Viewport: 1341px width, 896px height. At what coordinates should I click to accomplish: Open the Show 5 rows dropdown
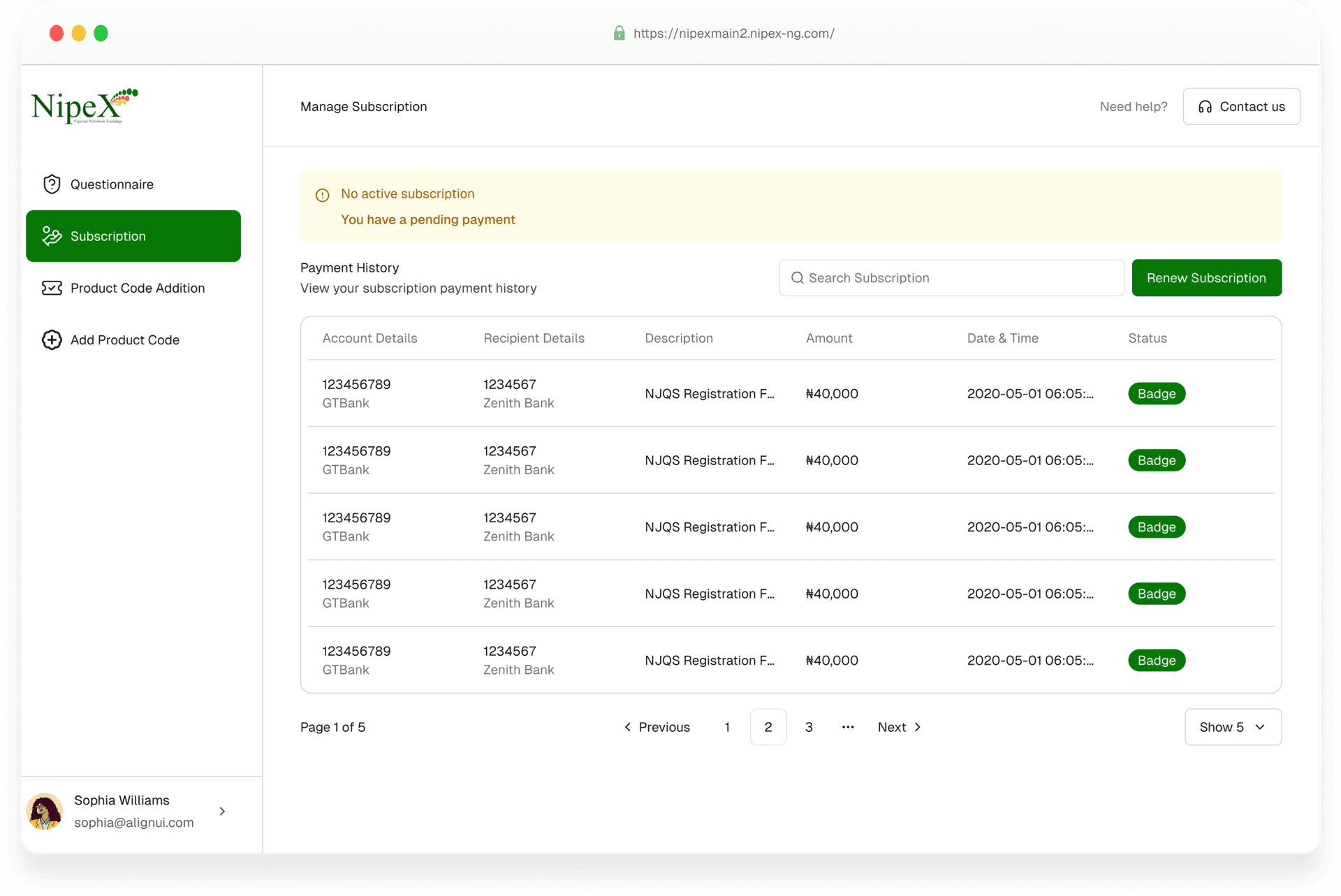click(1233, 727)
